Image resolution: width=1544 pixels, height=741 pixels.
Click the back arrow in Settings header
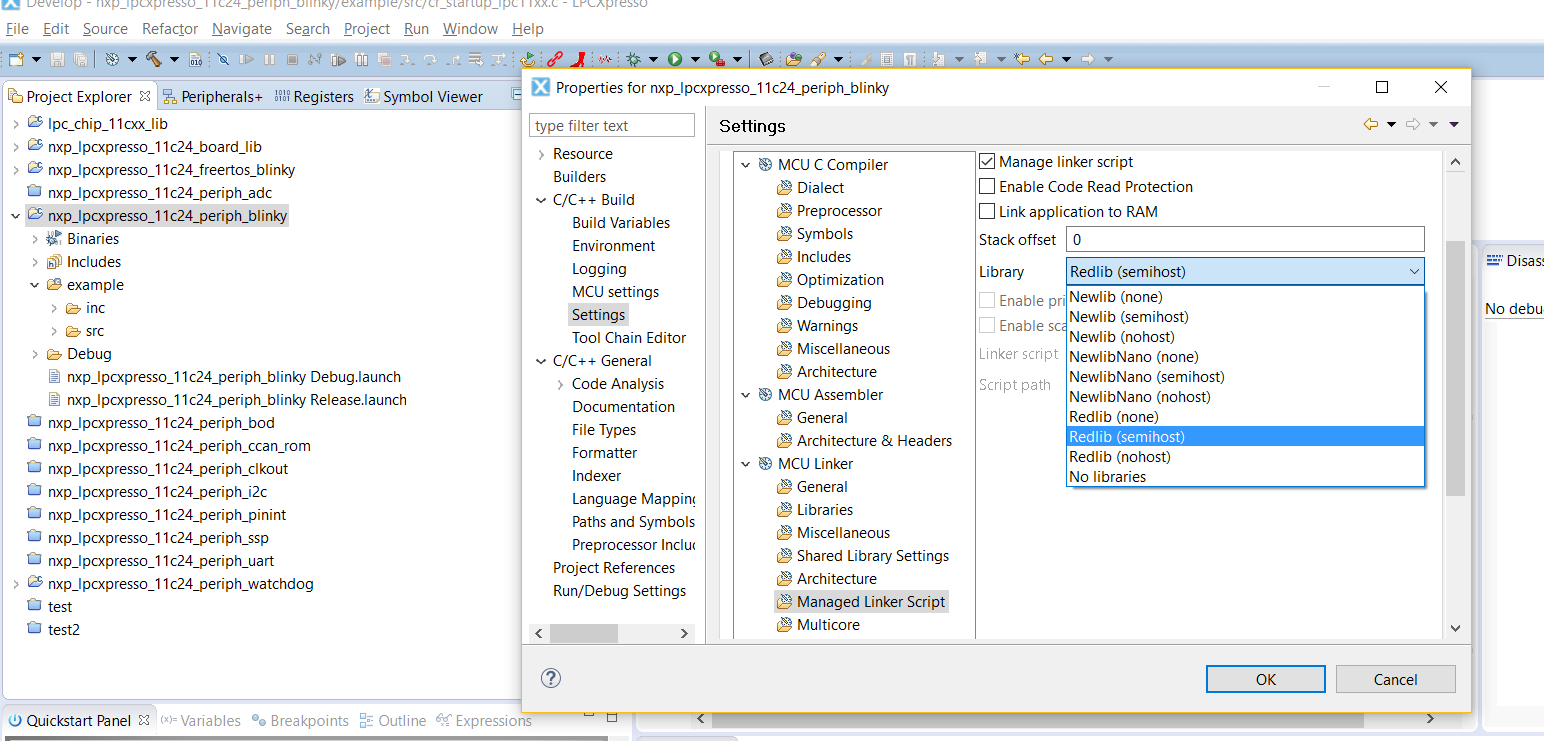click(1371, 125)
